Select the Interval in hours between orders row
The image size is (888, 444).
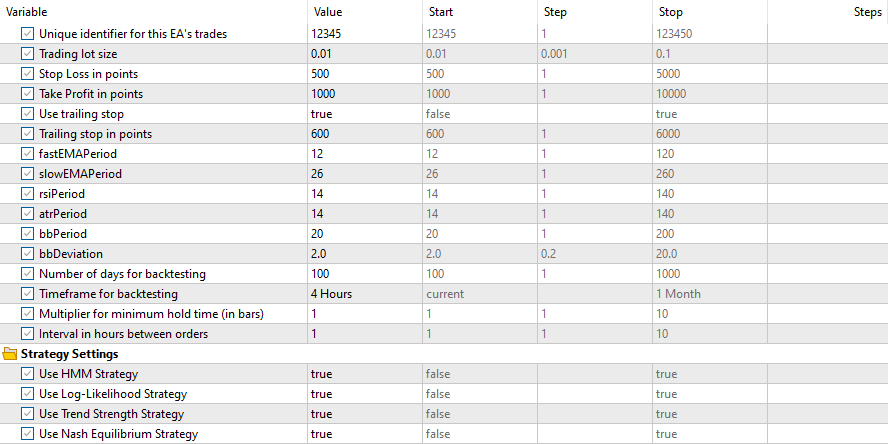[x=444, y=334]
